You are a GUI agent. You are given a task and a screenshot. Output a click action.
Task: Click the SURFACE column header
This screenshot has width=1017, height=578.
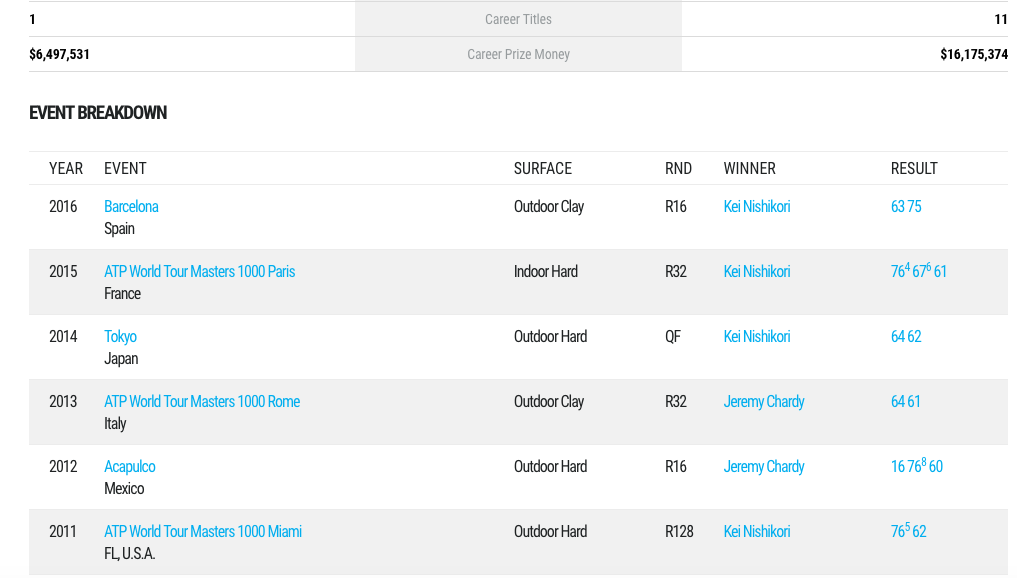point(542,168)
